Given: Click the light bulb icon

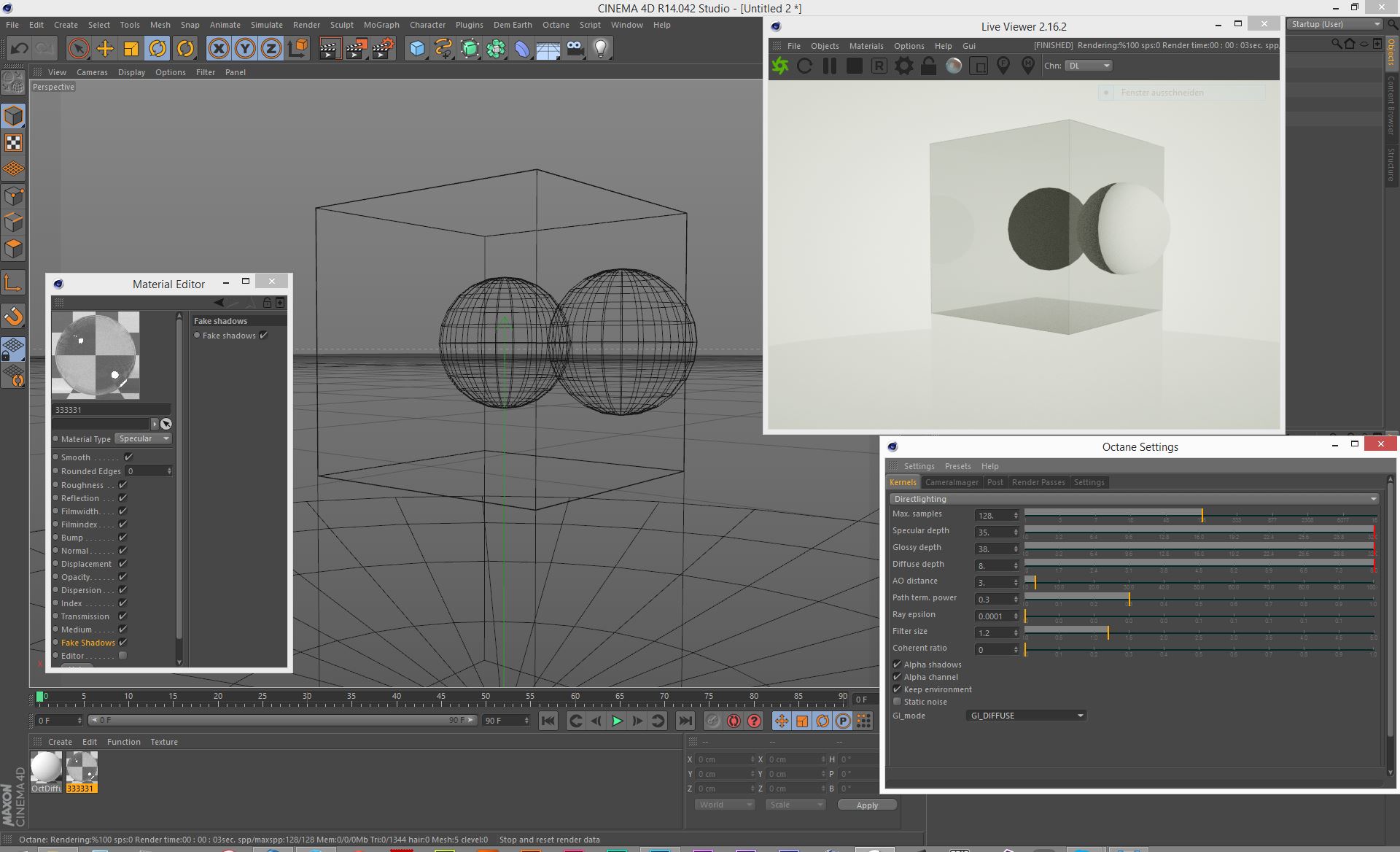Looking at the screenshot, I should click(600, 49).
